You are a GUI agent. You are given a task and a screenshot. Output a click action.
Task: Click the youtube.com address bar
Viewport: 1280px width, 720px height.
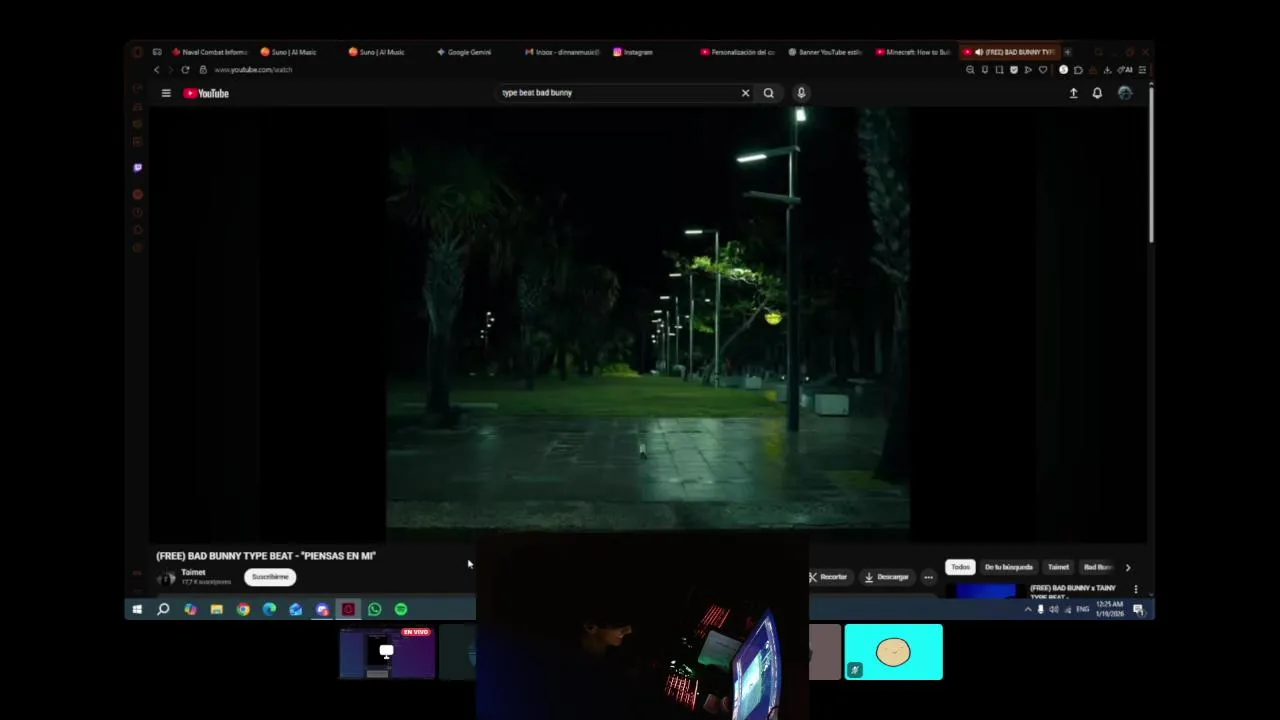[253, 70]
